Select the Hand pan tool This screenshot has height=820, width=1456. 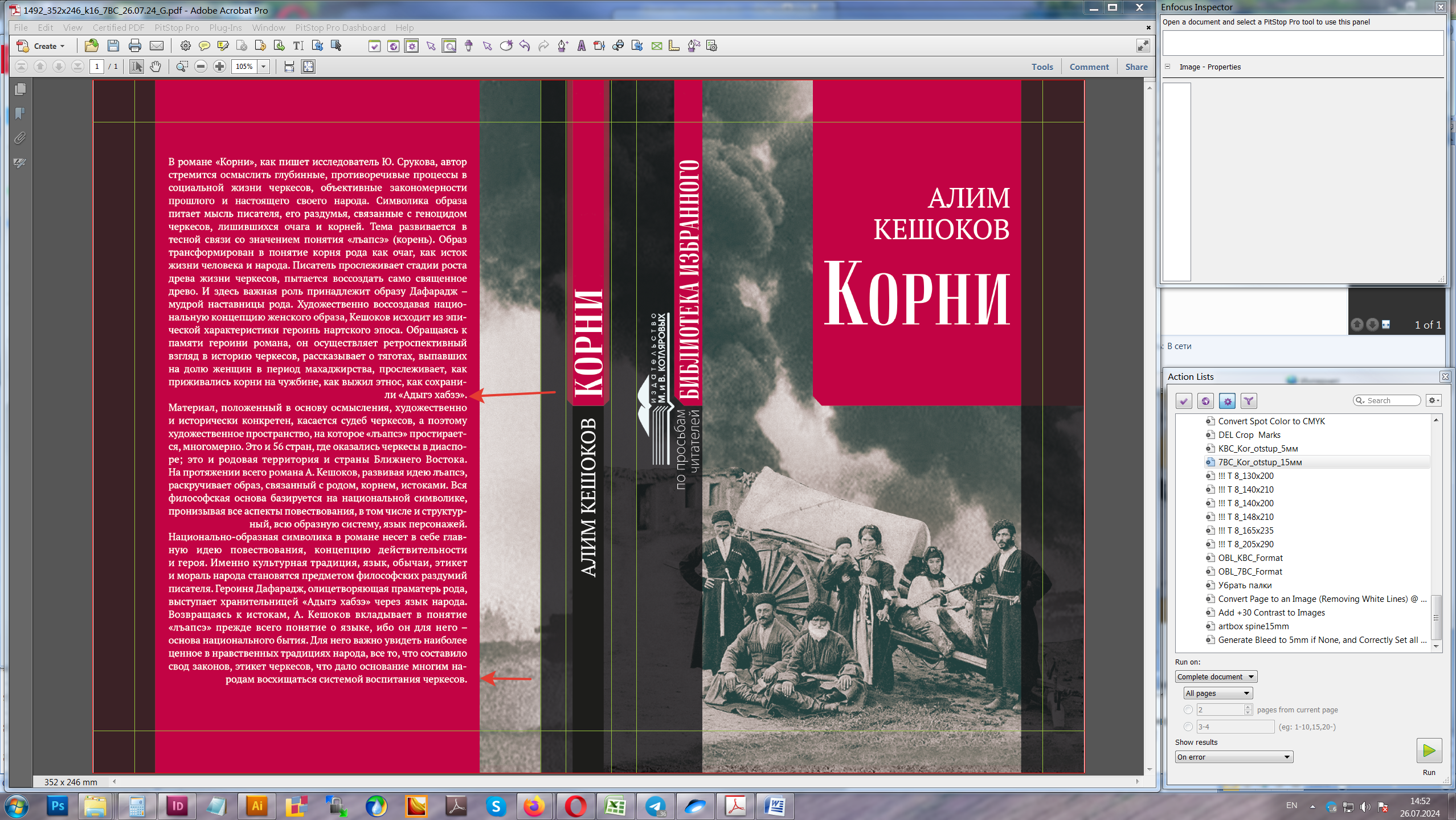156,67
